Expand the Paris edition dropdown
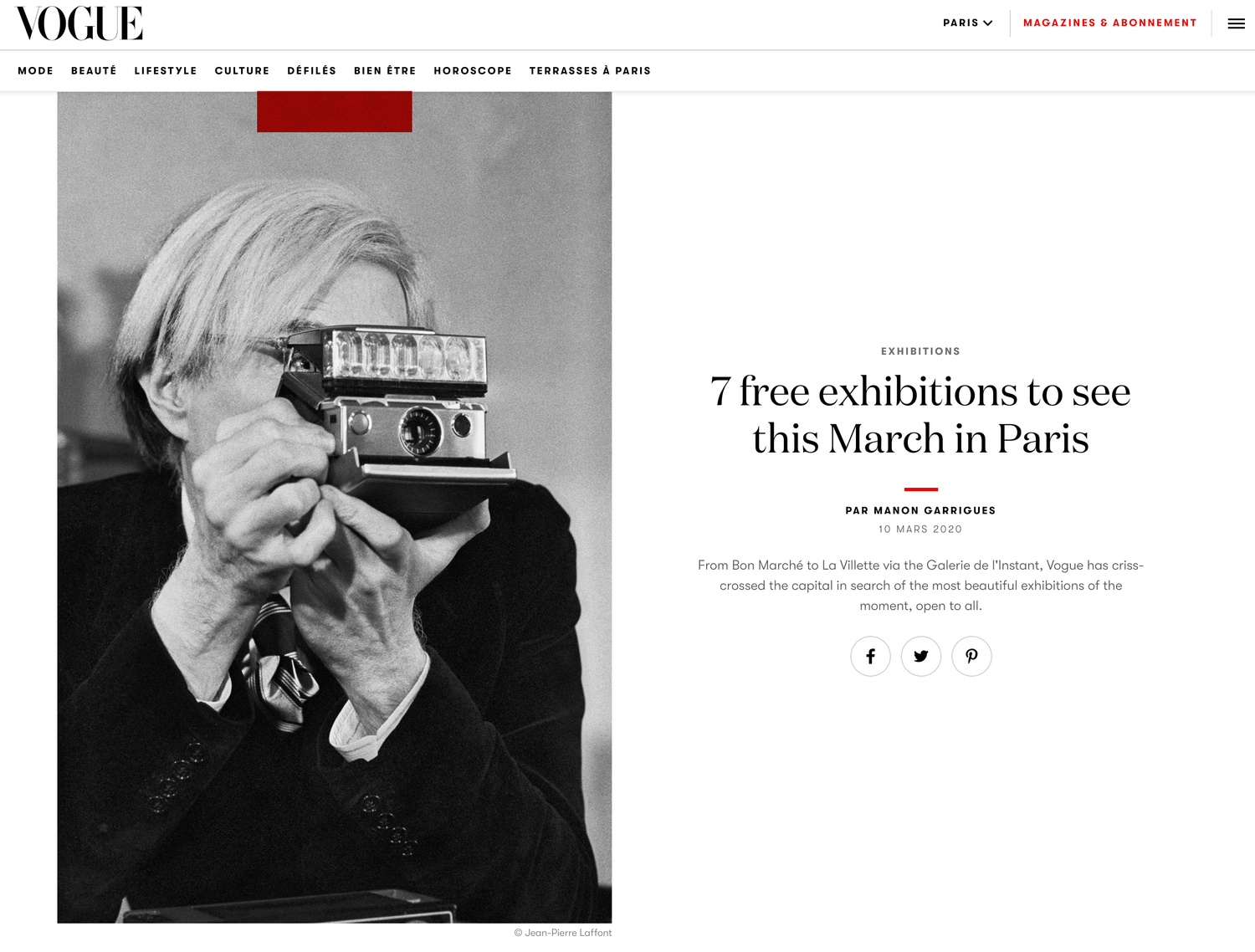This screenshot has width=1255, height=952. click(x=968, y=23)
